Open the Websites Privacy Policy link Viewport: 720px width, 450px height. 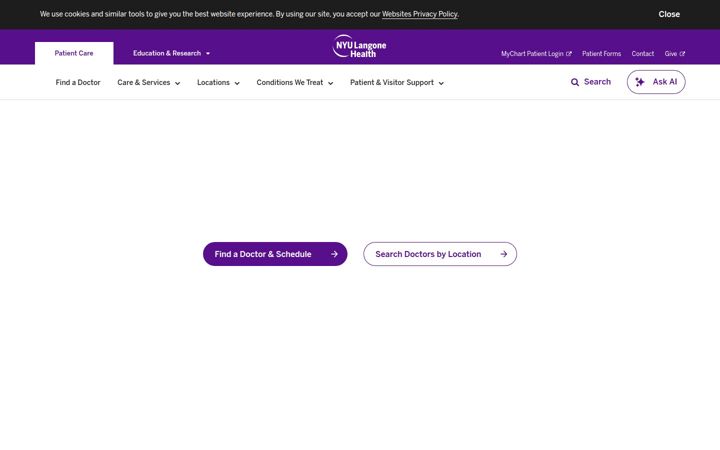pos(420,14)
